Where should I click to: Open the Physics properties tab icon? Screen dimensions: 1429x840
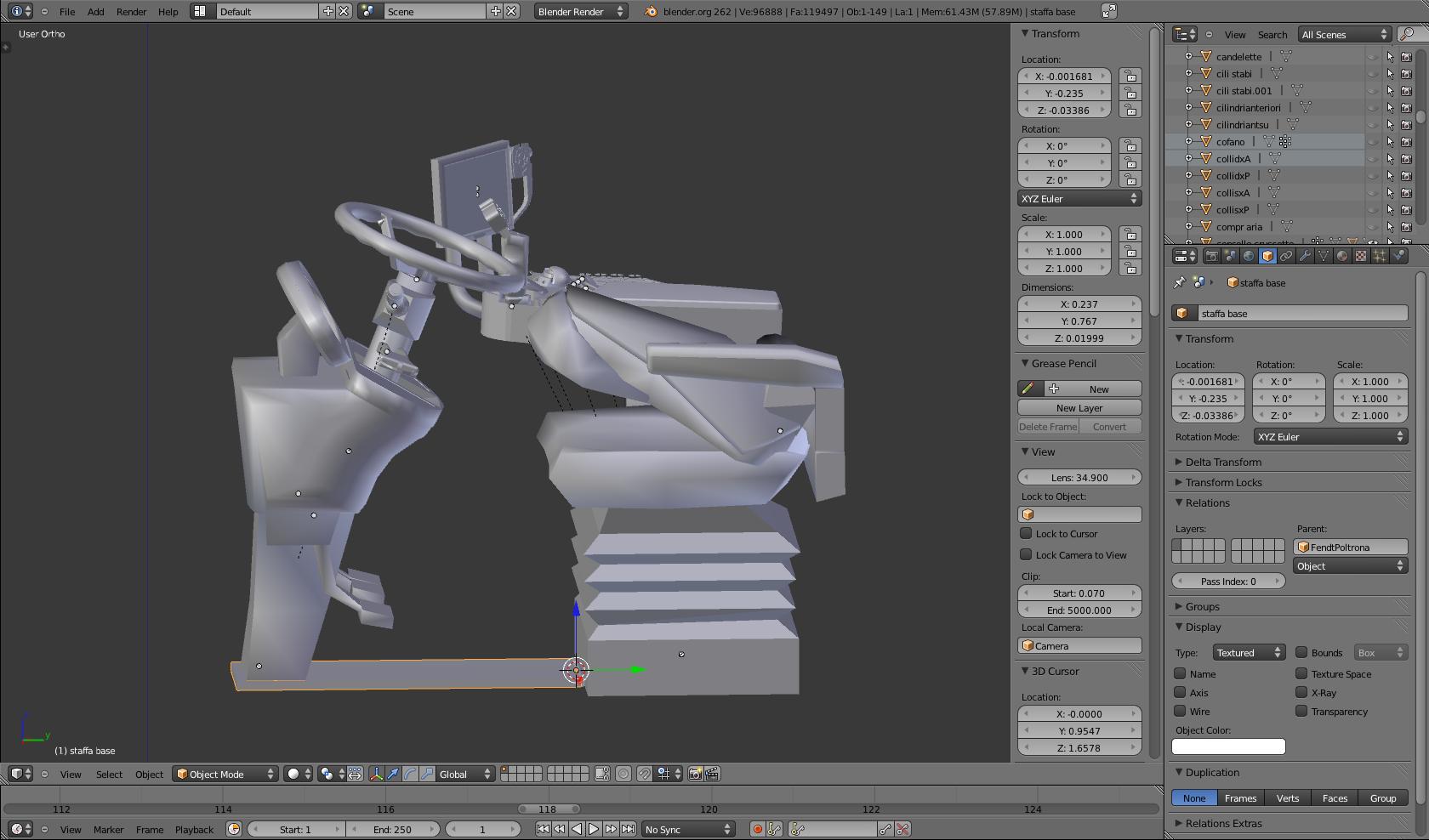(1399, 256)
